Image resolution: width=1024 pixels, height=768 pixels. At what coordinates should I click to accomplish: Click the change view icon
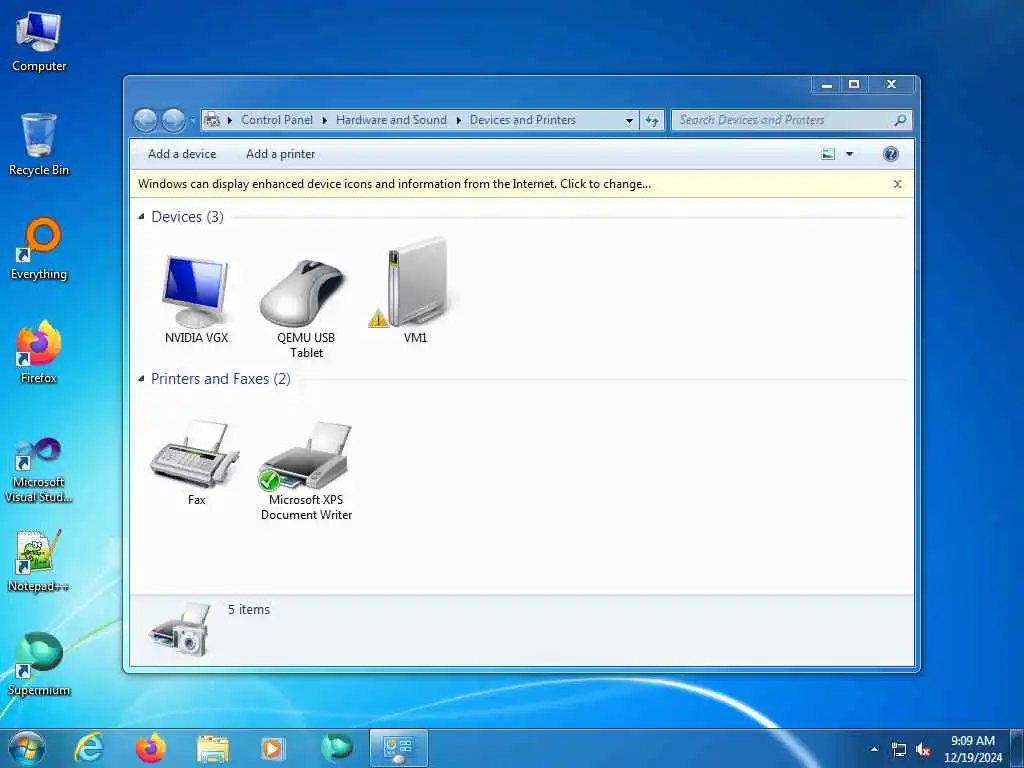828,154
